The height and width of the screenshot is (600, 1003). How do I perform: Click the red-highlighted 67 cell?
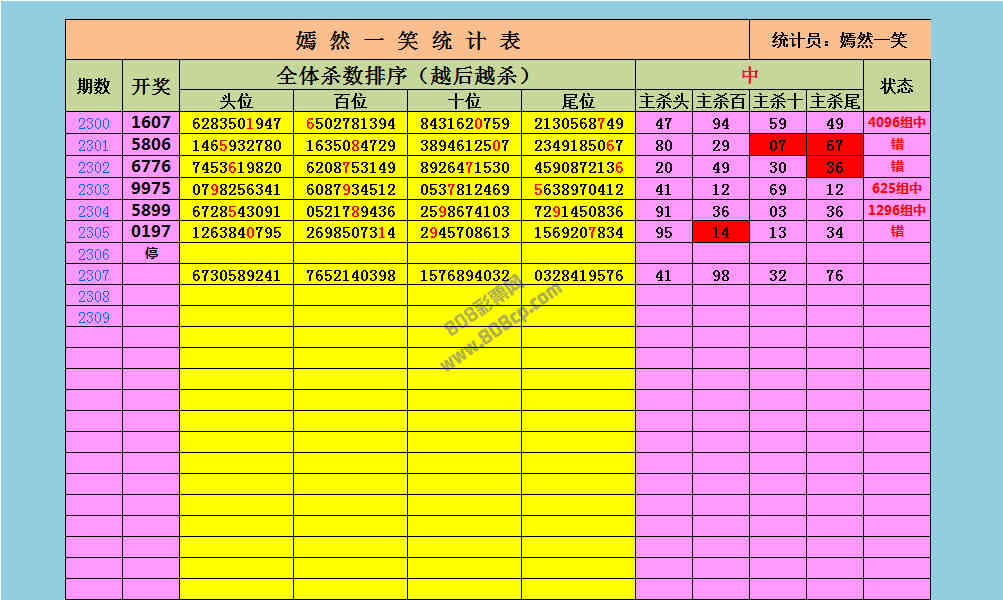tap(834, 146)
